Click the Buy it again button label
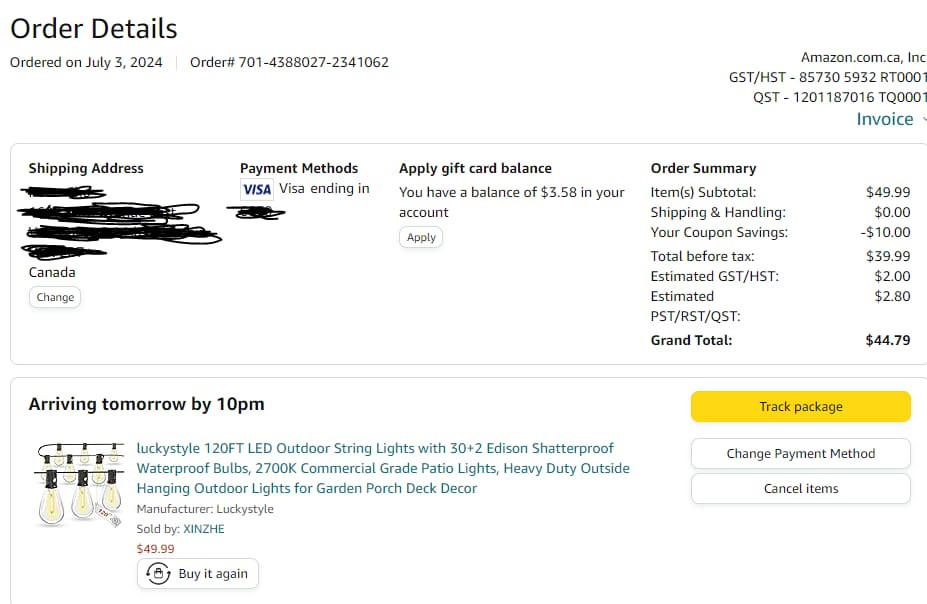 213,573
